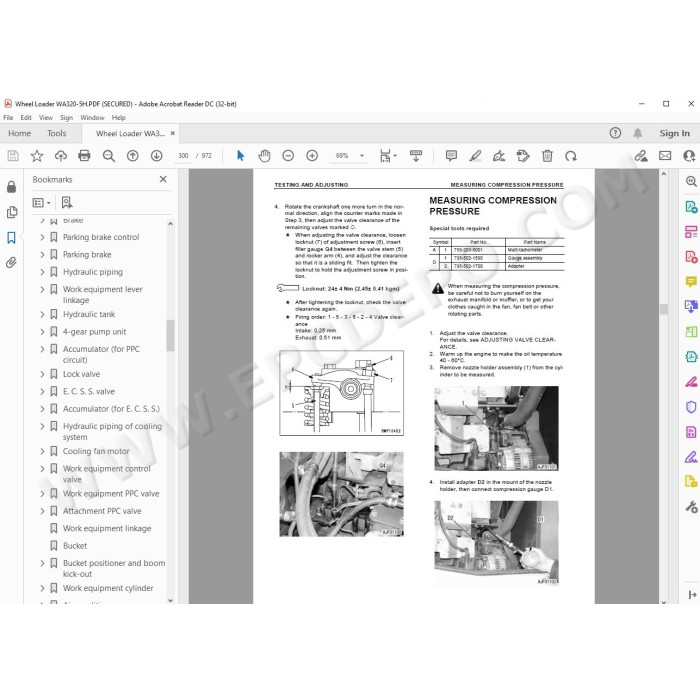Switch to the Home tab

[x=20, y=133]
